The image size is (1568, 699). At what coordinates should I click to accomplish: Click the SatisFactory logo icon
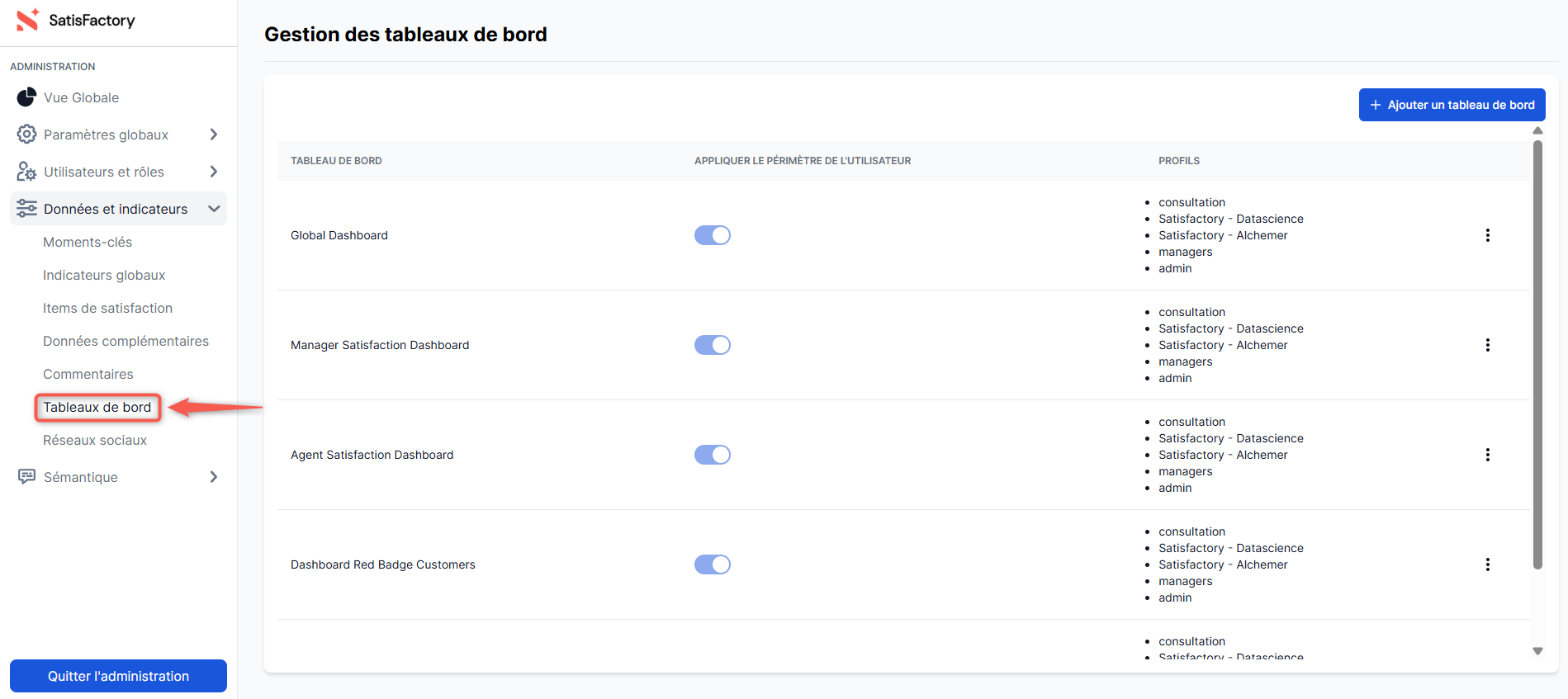(x=28, y=20)
